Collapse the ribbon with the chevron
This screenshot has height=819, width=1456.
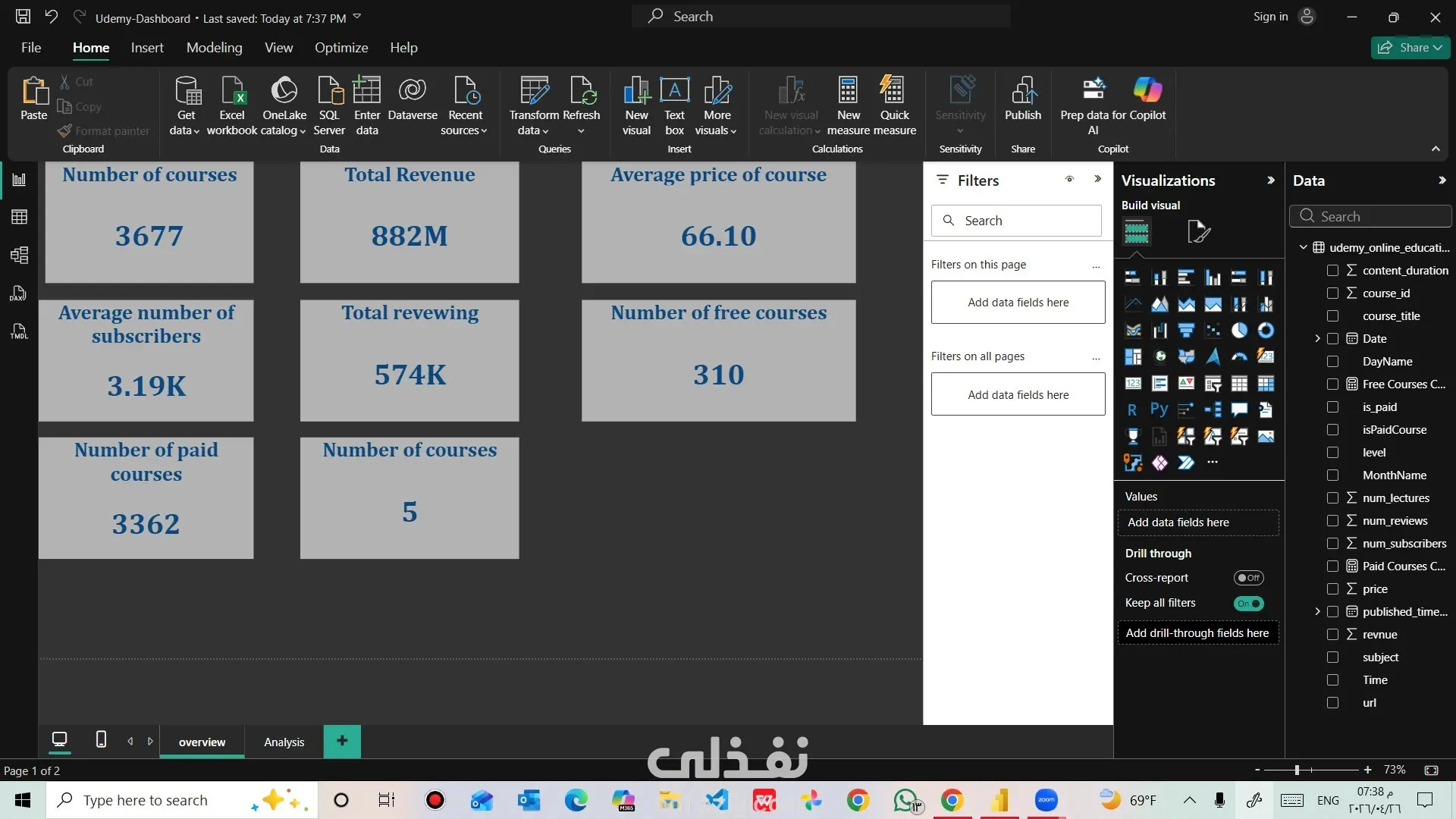pyautogui.click(x=1436, y=149)
